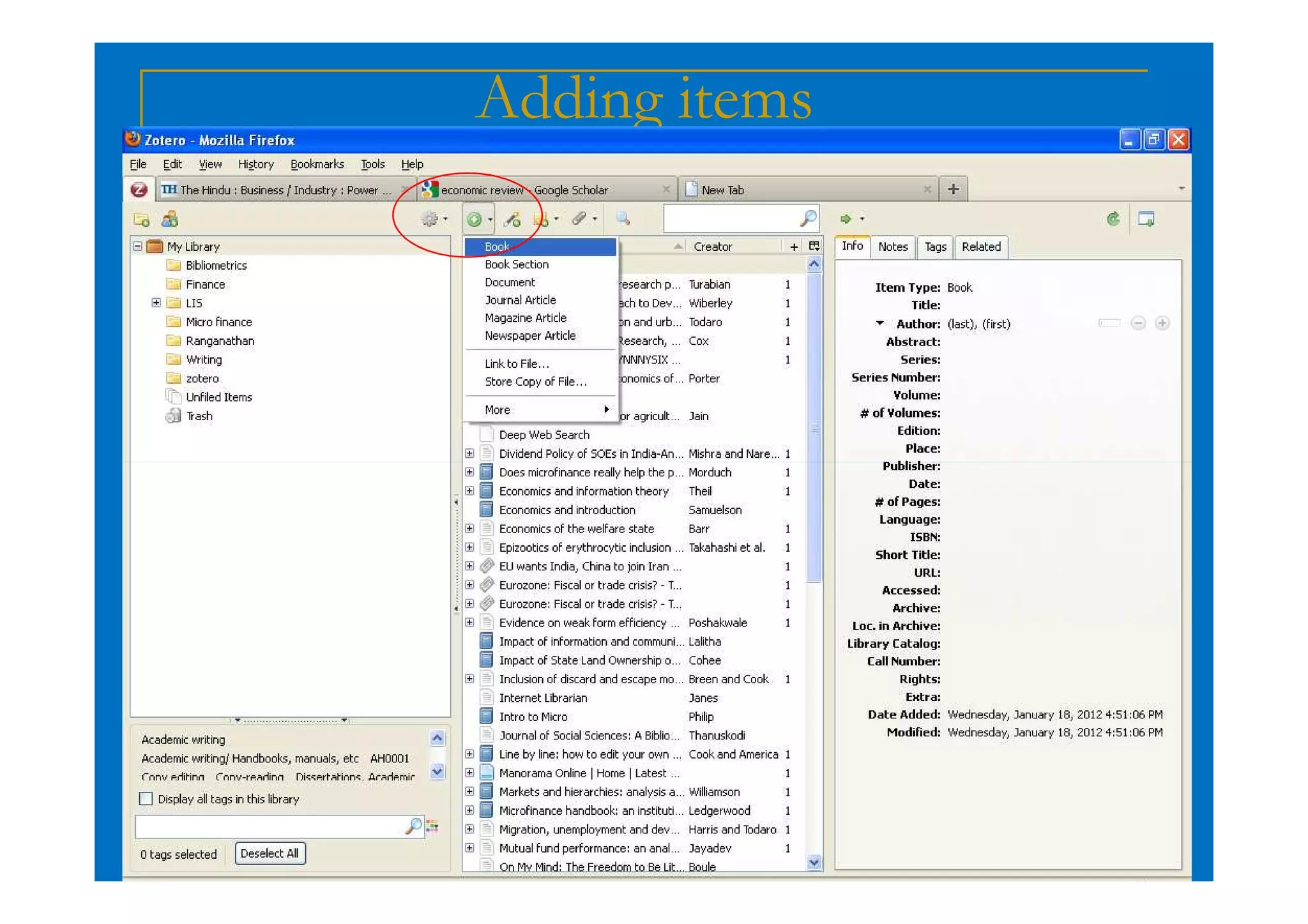Click the New Note icon

tap(541, 220)
